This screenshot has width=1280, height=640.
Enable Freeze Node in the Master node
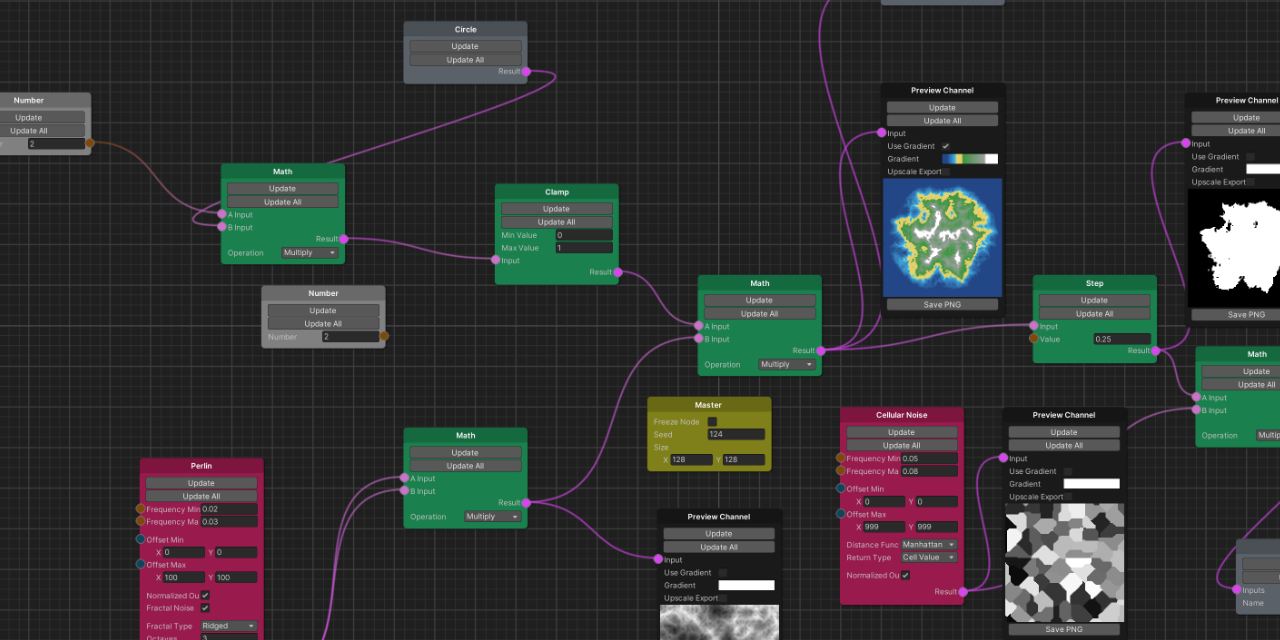[x=712, y=422]
